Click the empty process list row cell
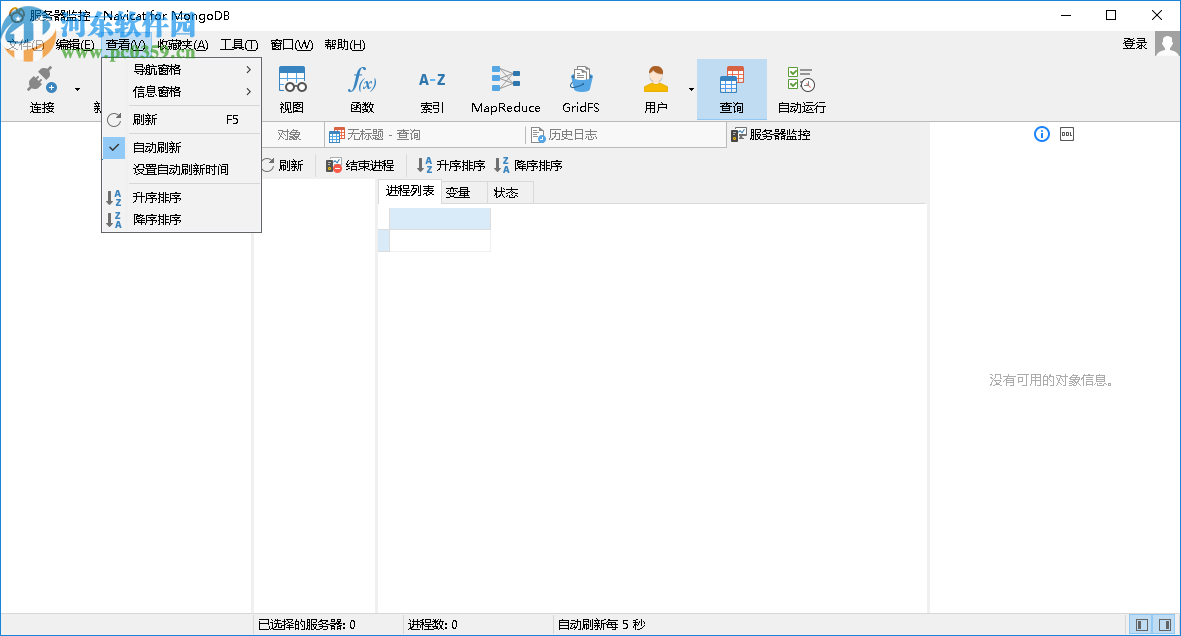 tap(440, 241)
